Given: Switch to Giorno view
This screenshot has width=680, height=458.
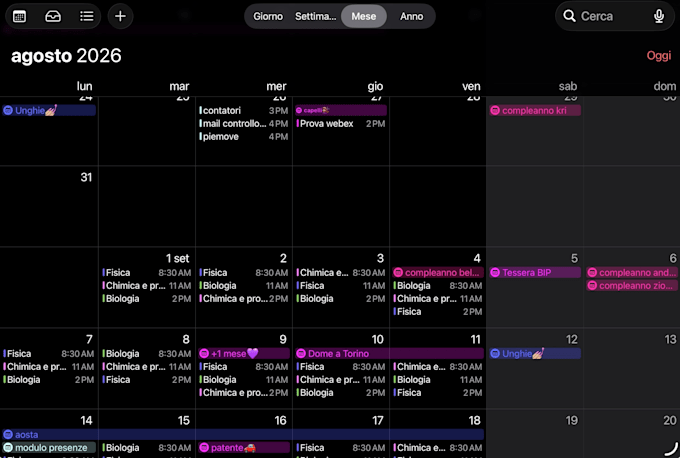Looking at the screenshot, I should tap(268, 16).
